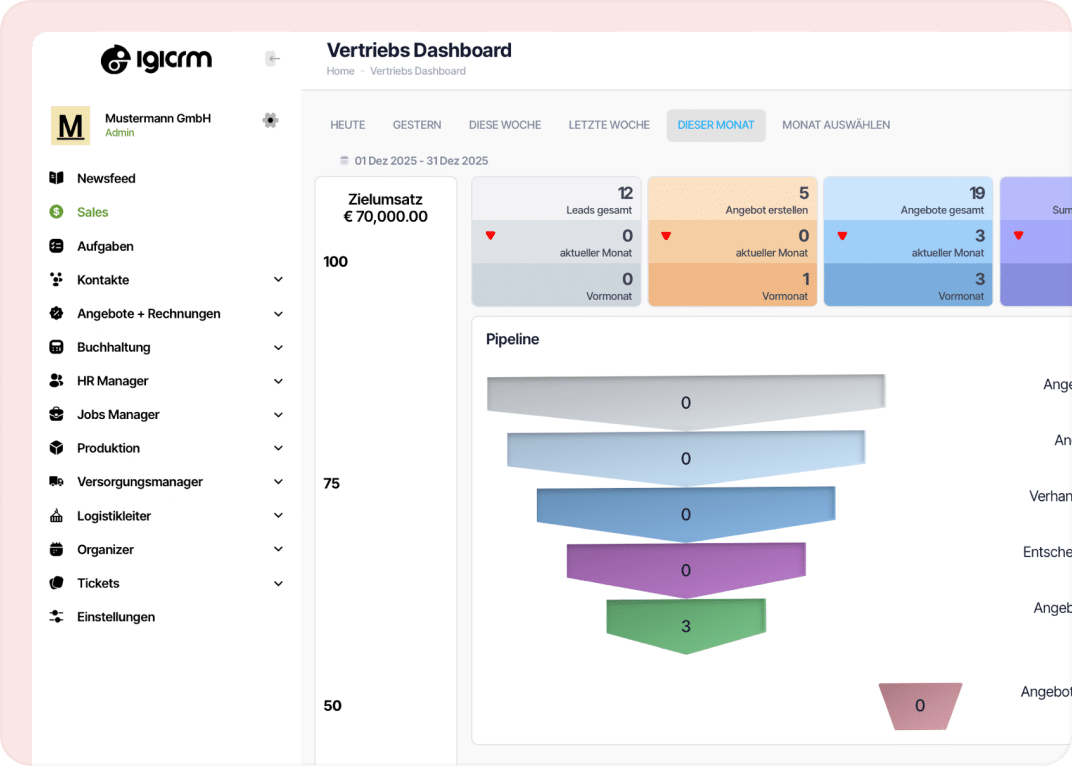
Task: Click the HR Manager people icon
Action: tap(57, 381)
